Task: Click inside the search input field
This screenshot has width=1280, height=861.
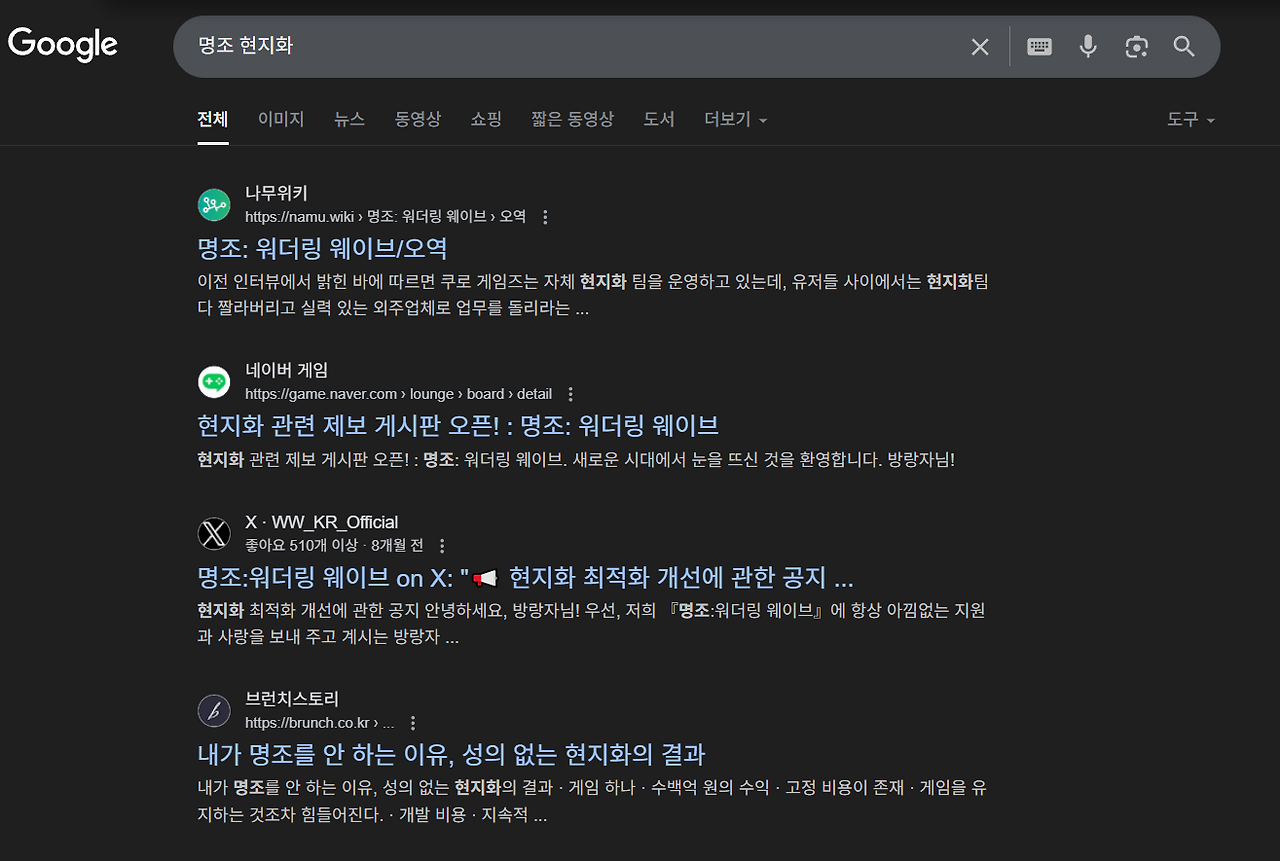Action: (x=500, y=46)
